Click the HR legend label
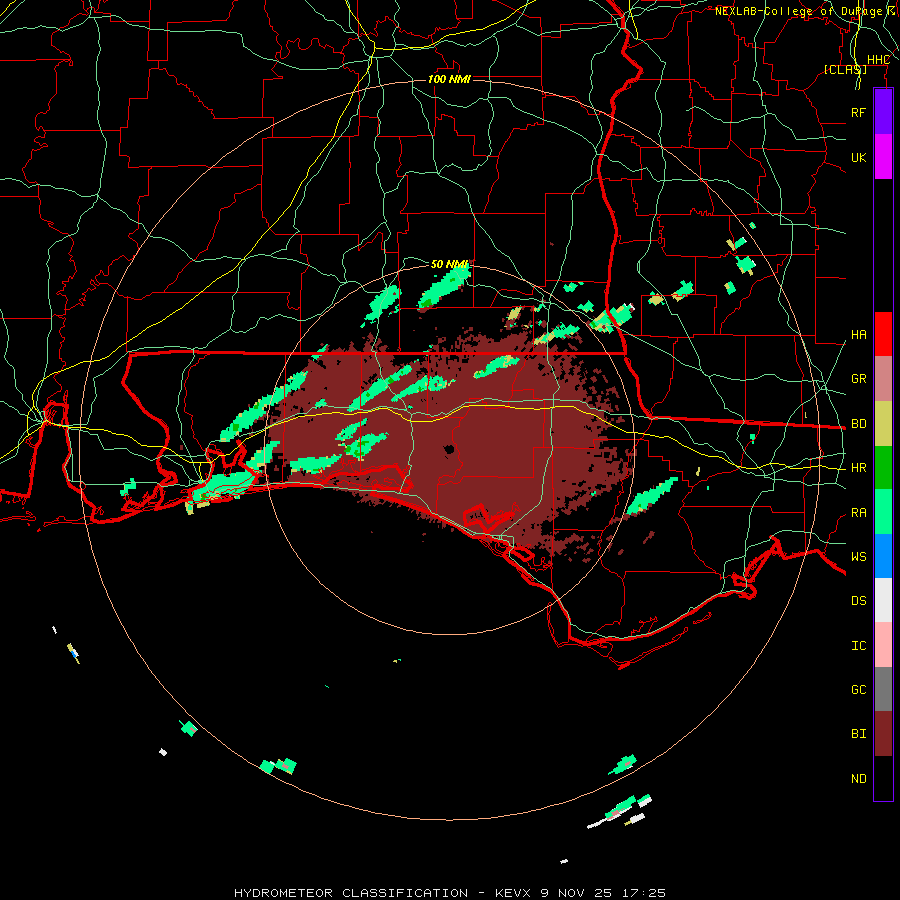900x900 pixels. 859,468
